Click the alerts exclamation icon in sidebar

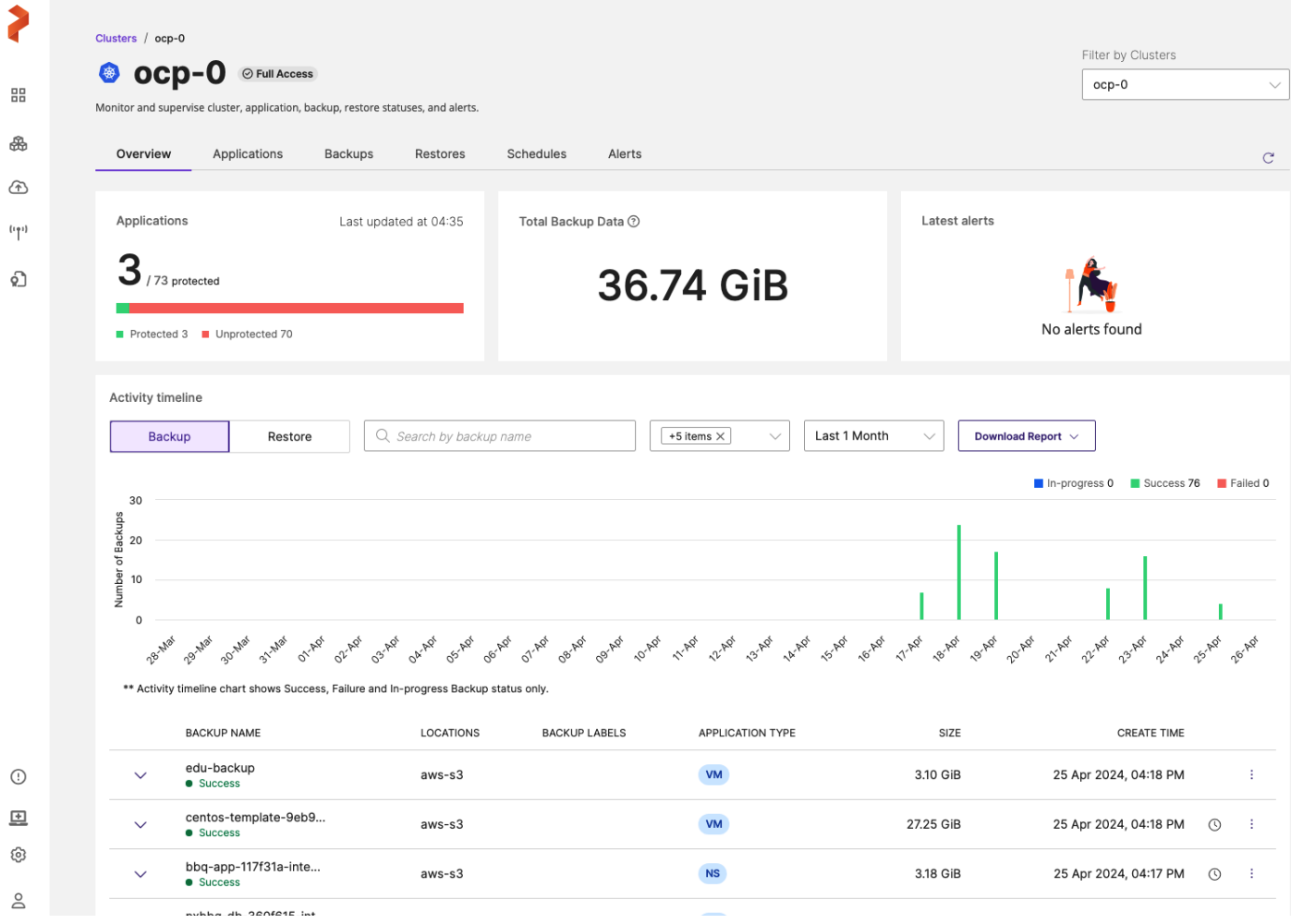point(18,776)
